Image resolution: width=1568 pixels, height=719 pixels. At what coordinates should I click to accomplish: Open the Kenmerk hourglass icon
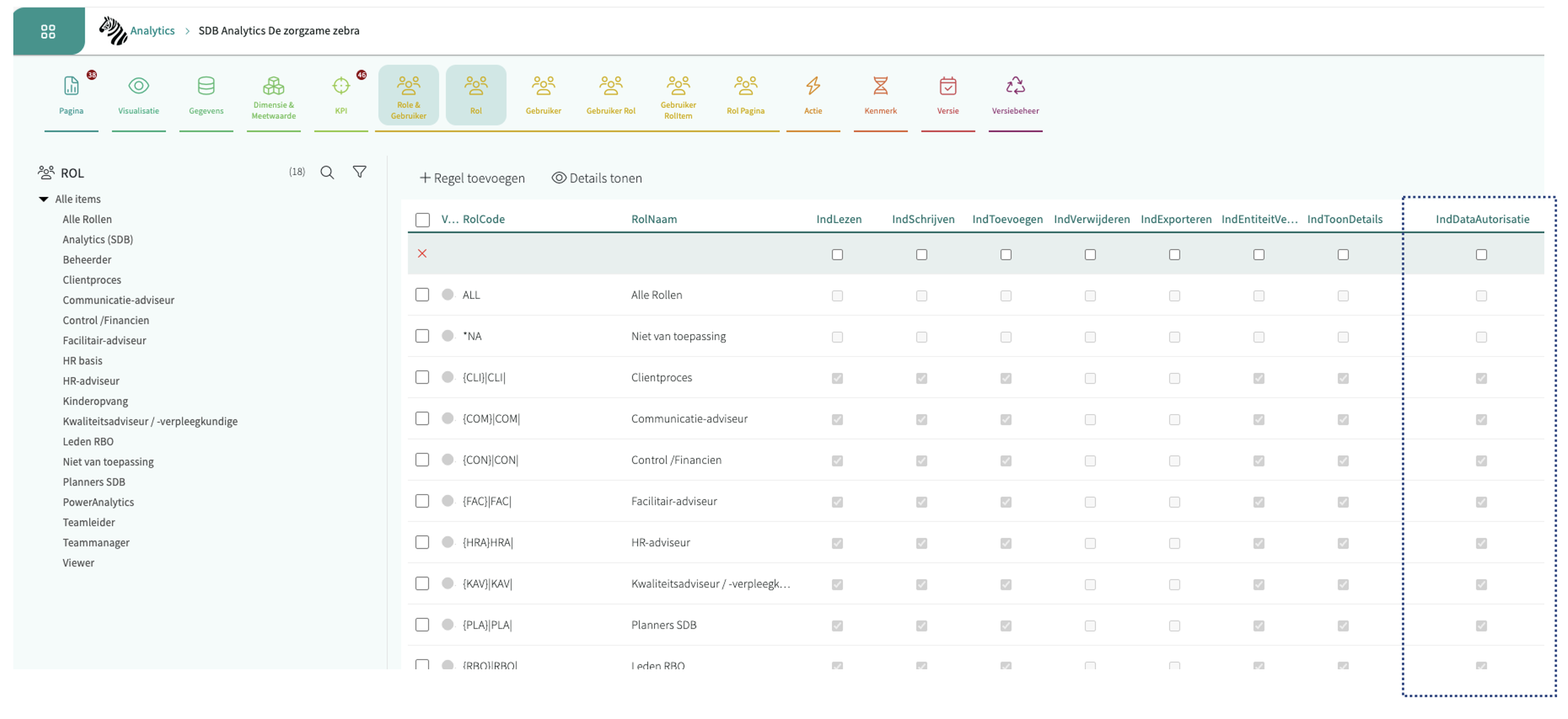pos(880,86)
